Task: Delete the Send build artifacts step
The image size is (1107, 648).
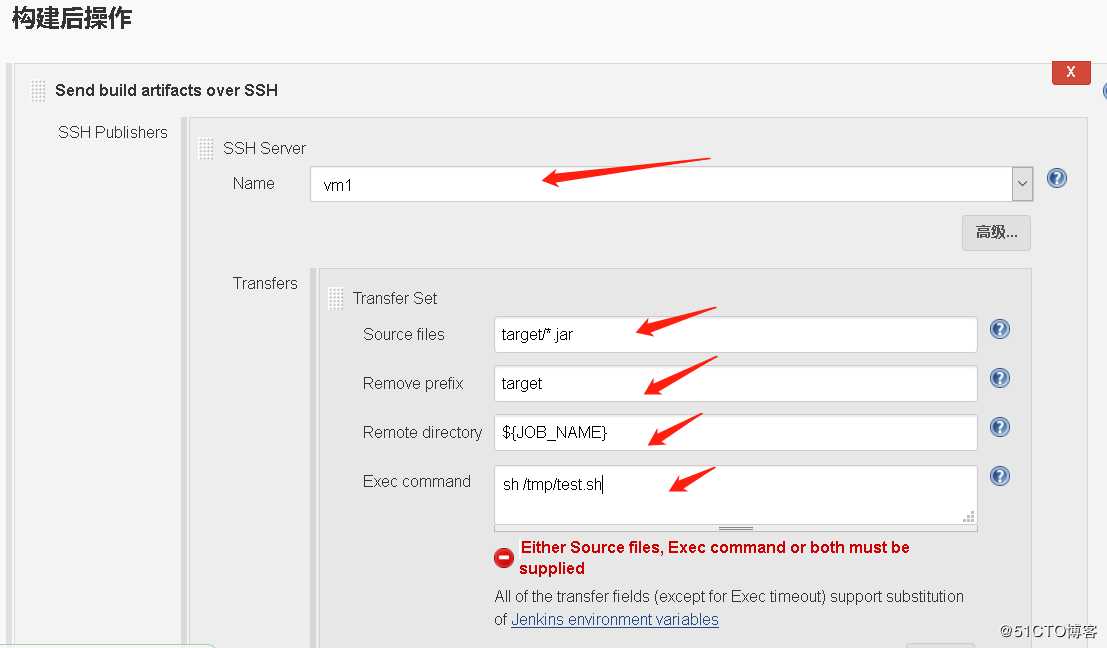Action: 1071,72
